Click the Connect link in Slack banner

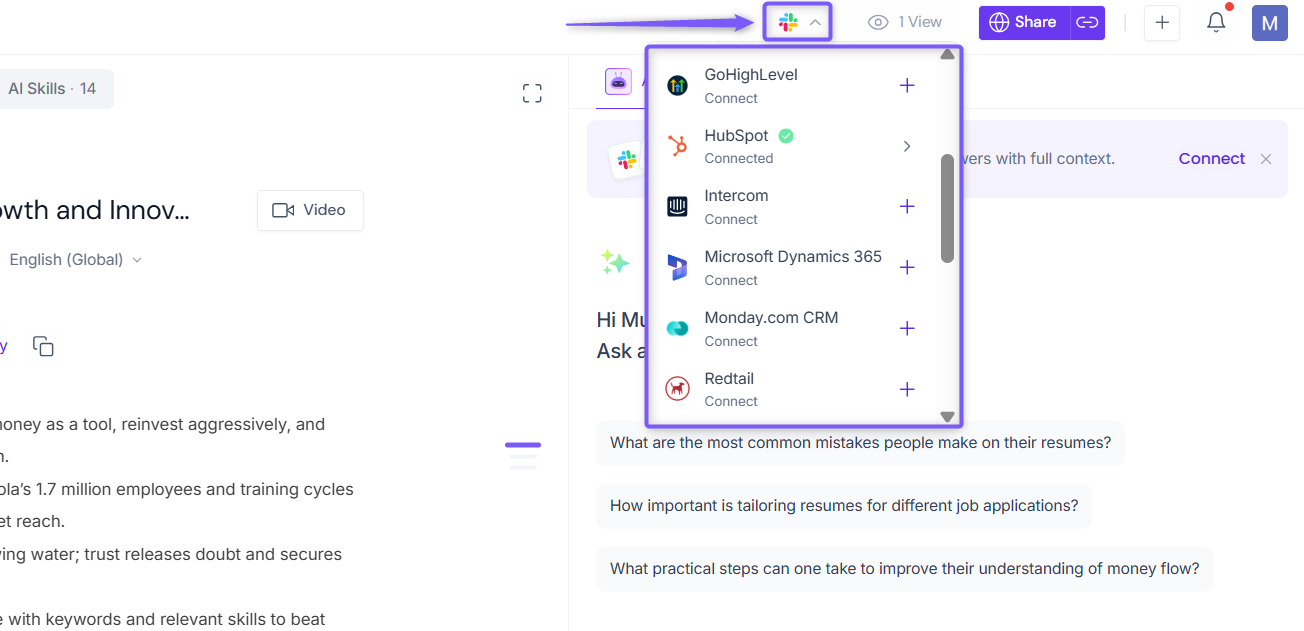pyautogui.click(x=1211, y=158)
